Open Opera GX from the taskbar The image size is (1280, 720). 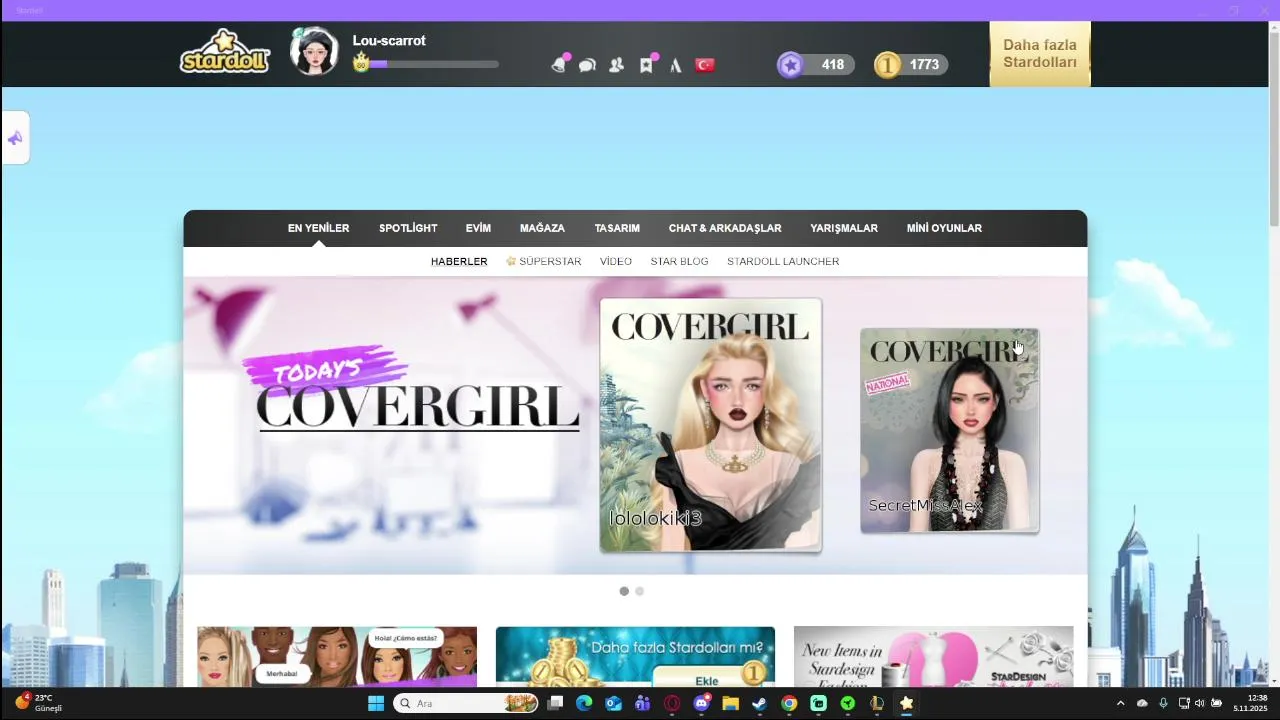click(672, 703)
